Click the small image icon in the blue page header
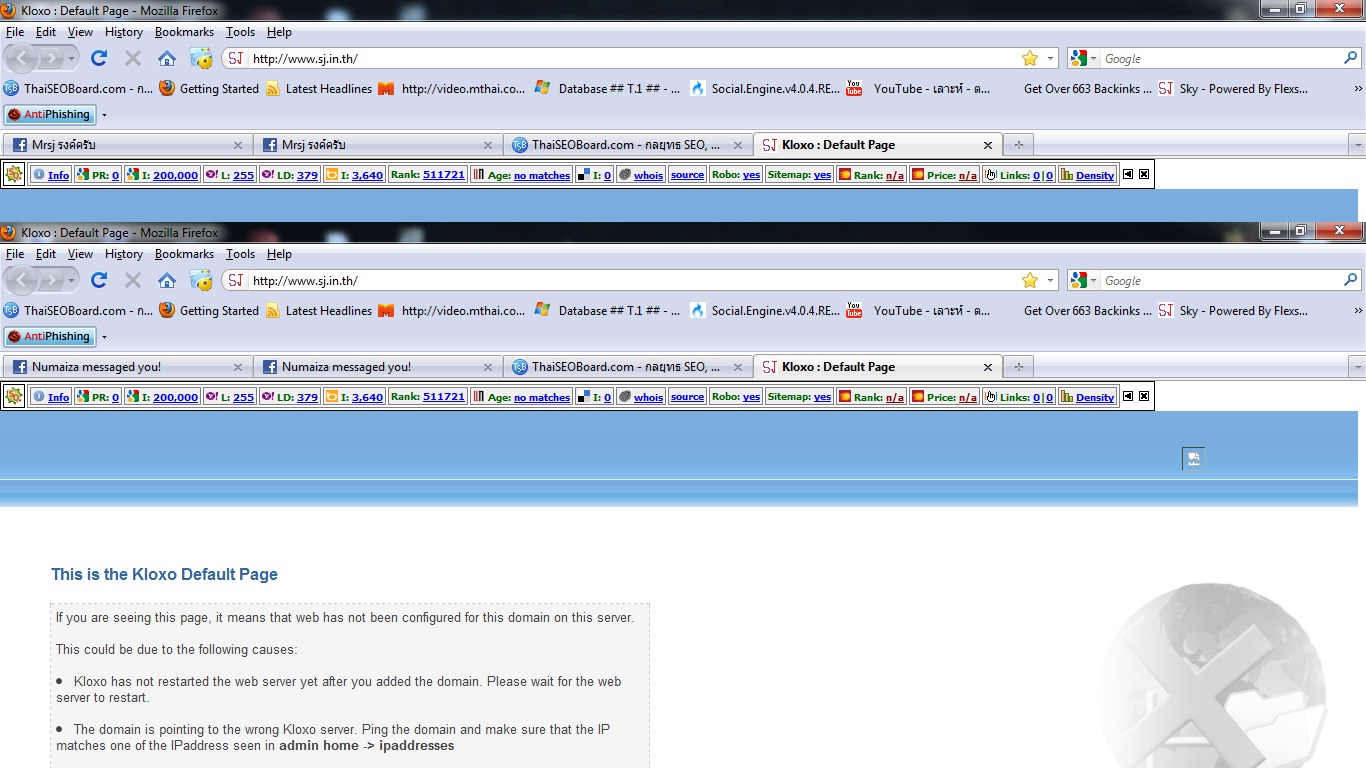1366x768 pixels. coord(1193,459)
